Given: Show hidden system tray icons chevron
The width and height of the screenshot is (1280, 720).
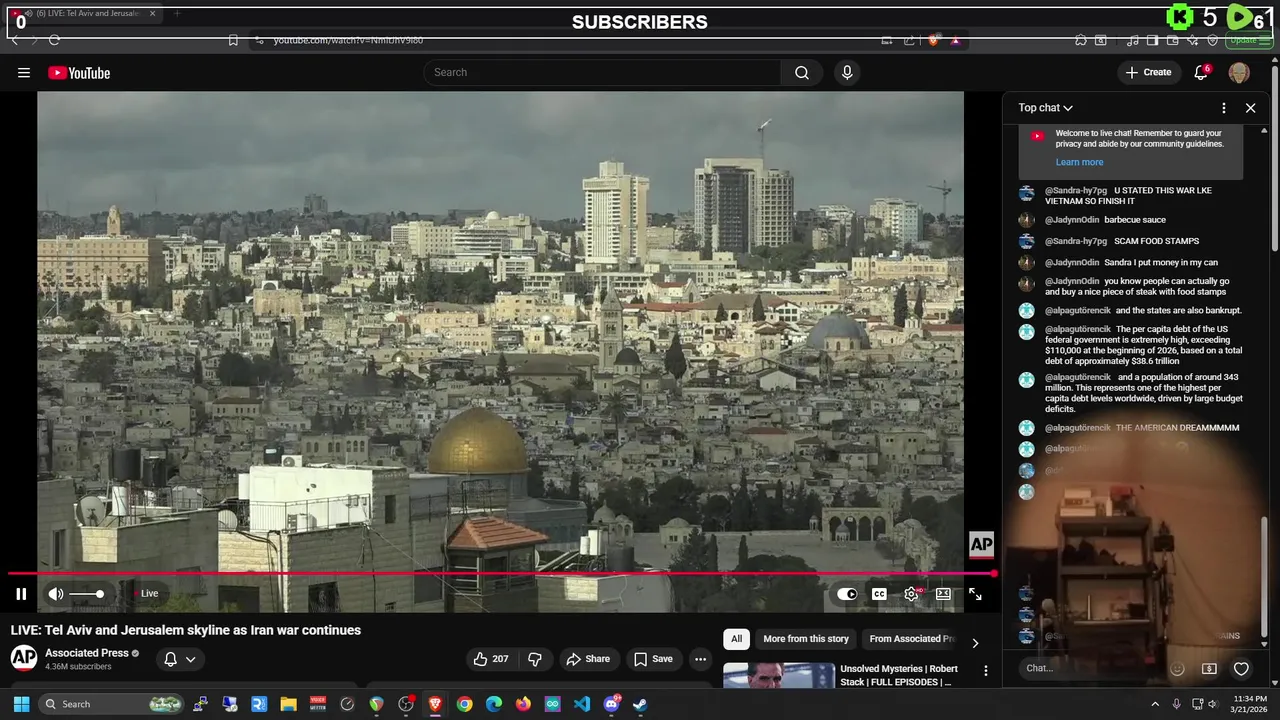Looking at the screenshot, I should (x=1155, y=704).
